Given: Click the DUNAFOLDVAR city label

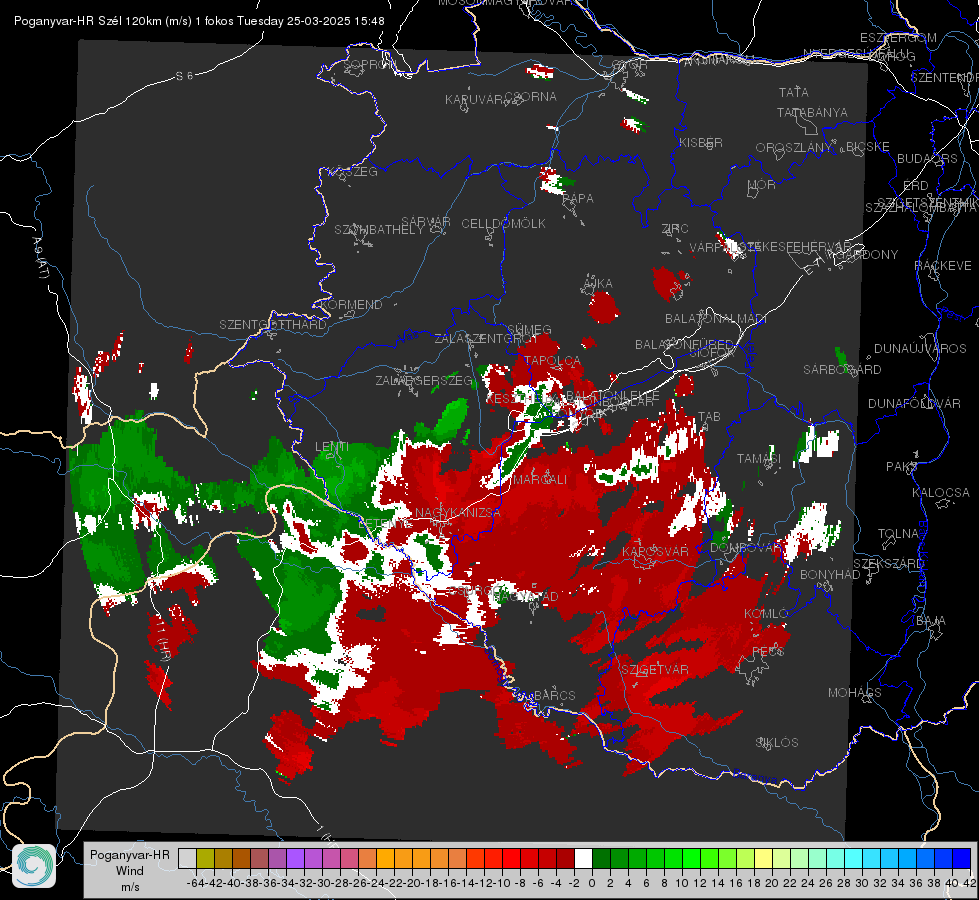Looking at the screenshot, I should pos(915,404).
